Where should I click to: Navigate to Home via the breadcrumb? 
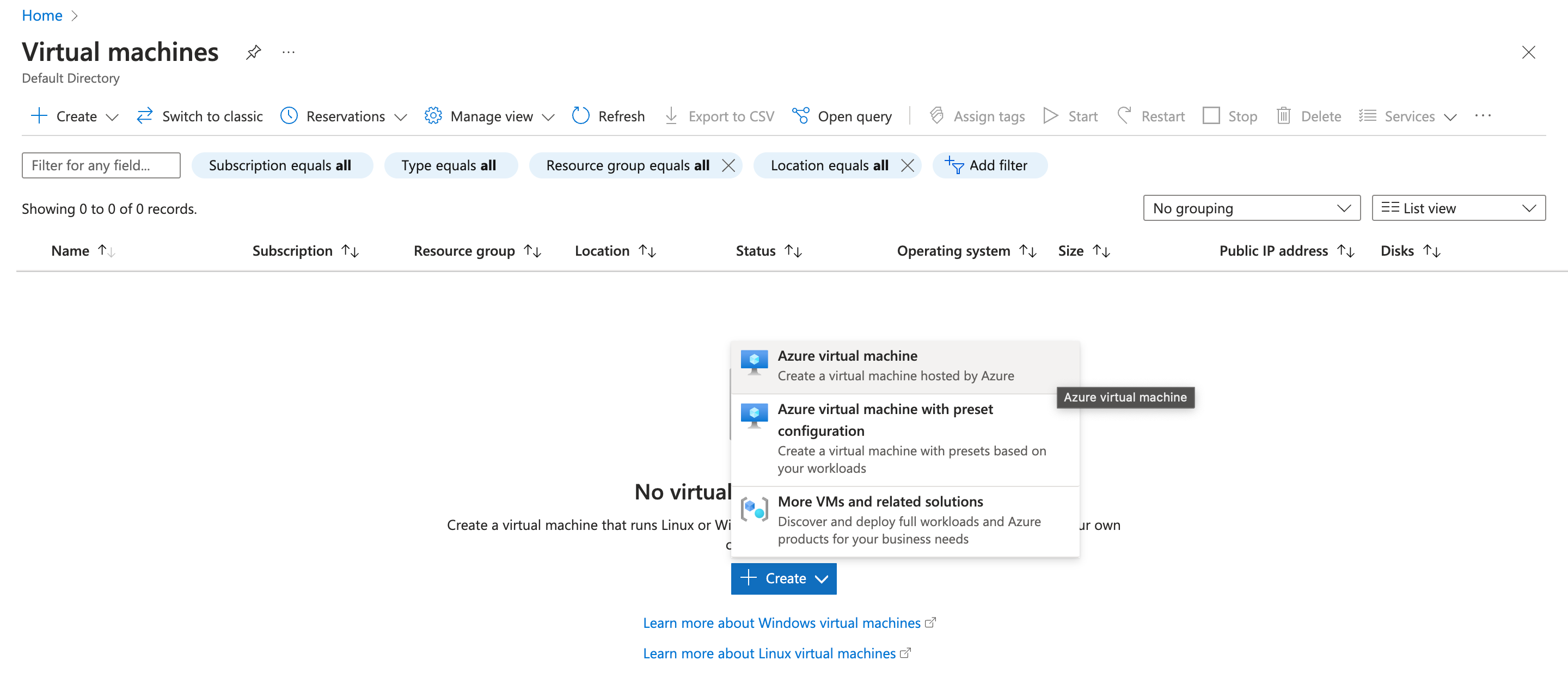click(x=41, y=15)
